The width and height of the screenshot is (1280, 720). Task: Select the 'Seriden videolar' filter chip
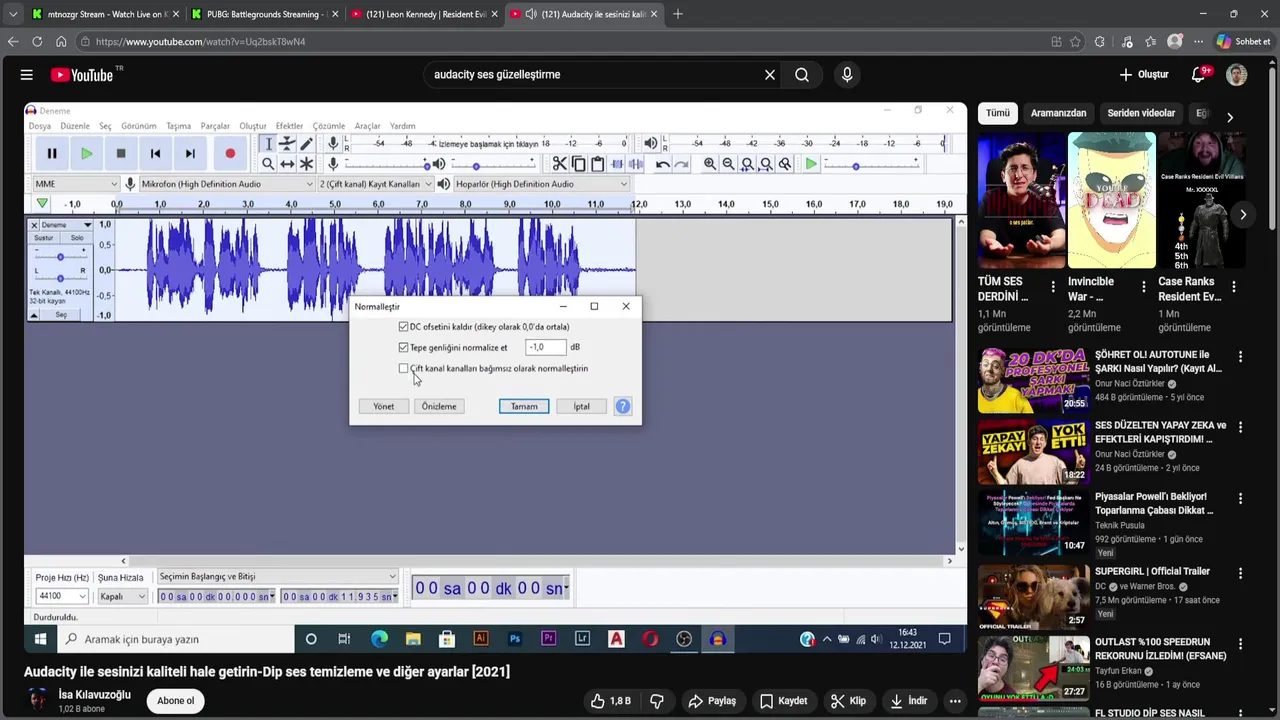click(1141, 113)
